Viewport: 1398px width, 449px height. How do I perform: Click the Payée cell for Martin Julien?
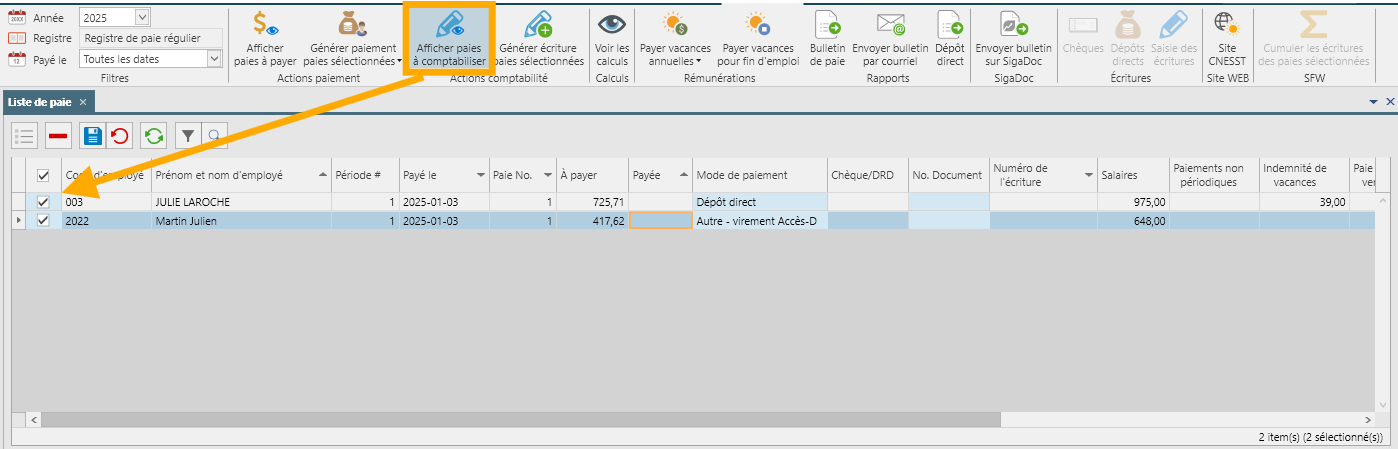tap(660, 221)
